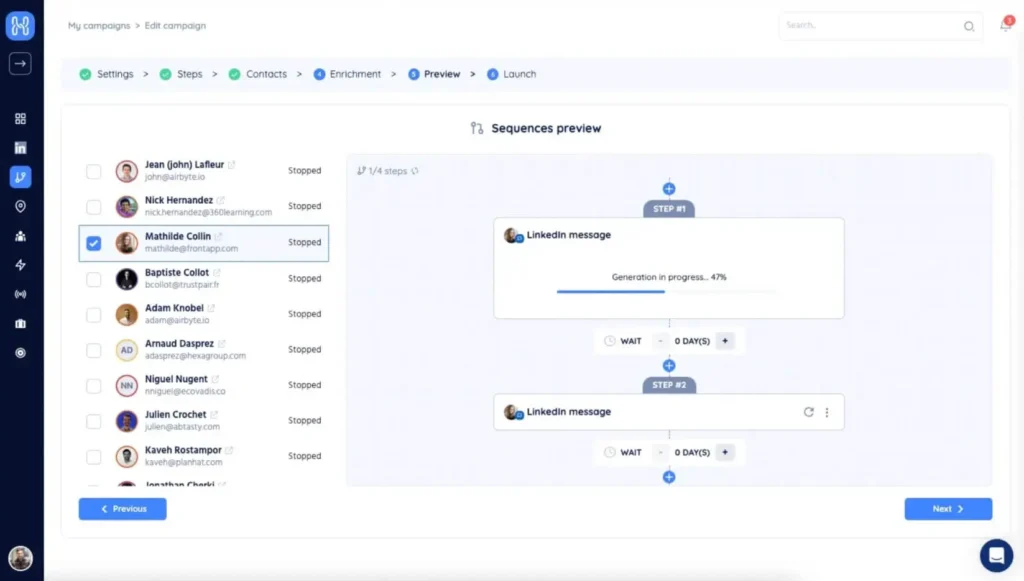Open the lightning bolt icon in sidebar
The width and height of the screenshot is (1024, 581).
20,265
